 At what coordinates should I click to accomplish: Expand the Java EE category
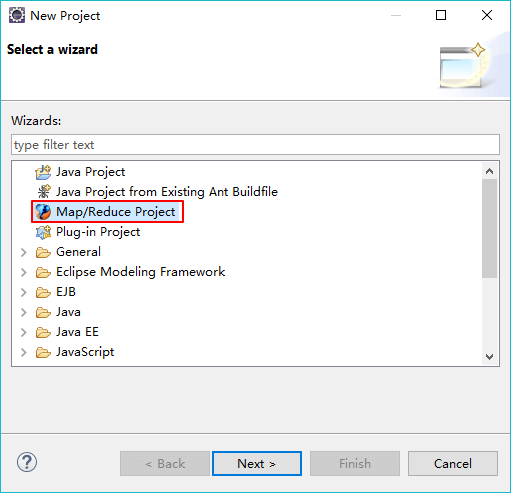[x=23, y=332]
